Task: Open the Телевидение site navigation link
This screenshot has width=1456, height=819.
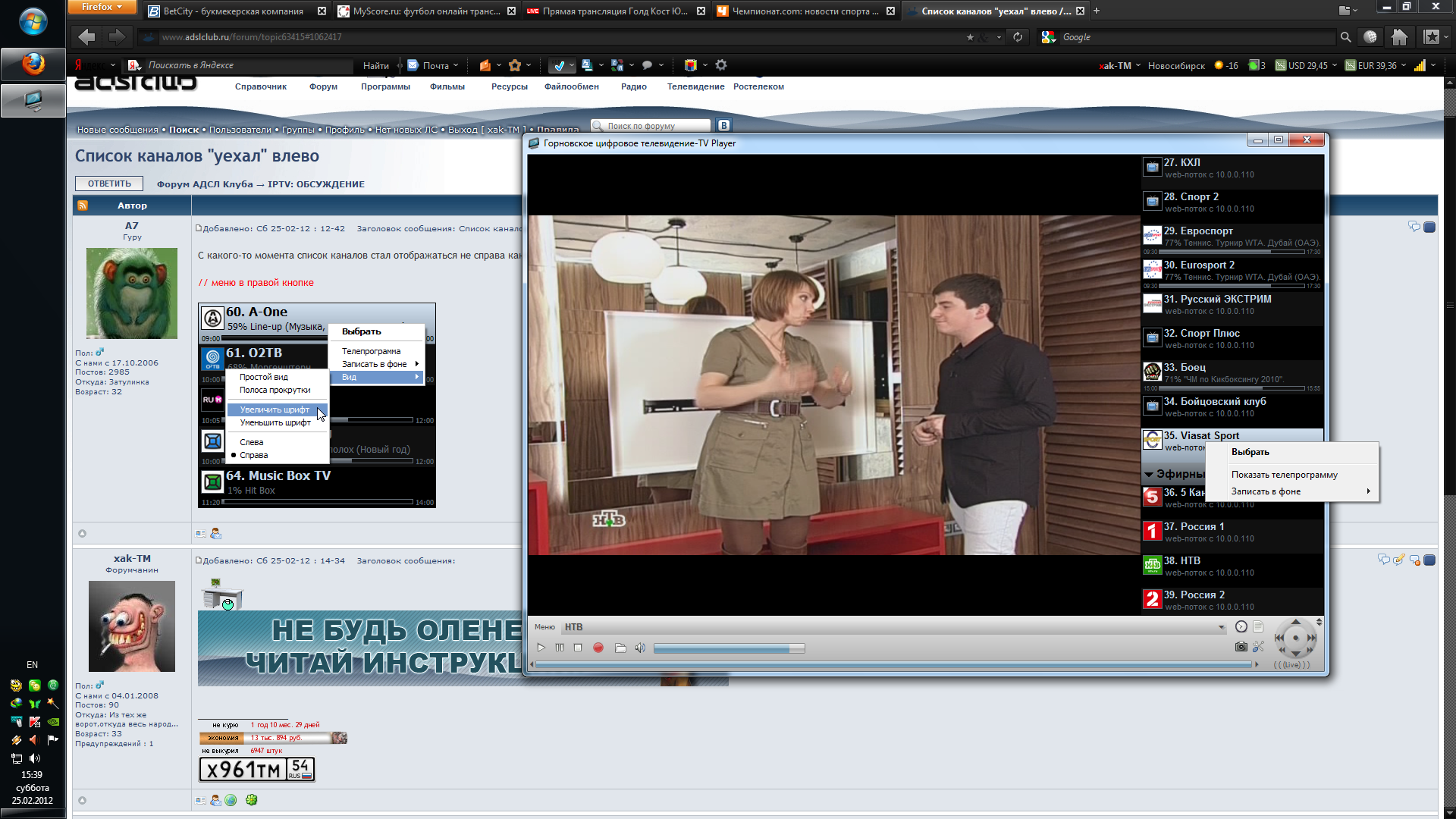Action: coord(695,86)
